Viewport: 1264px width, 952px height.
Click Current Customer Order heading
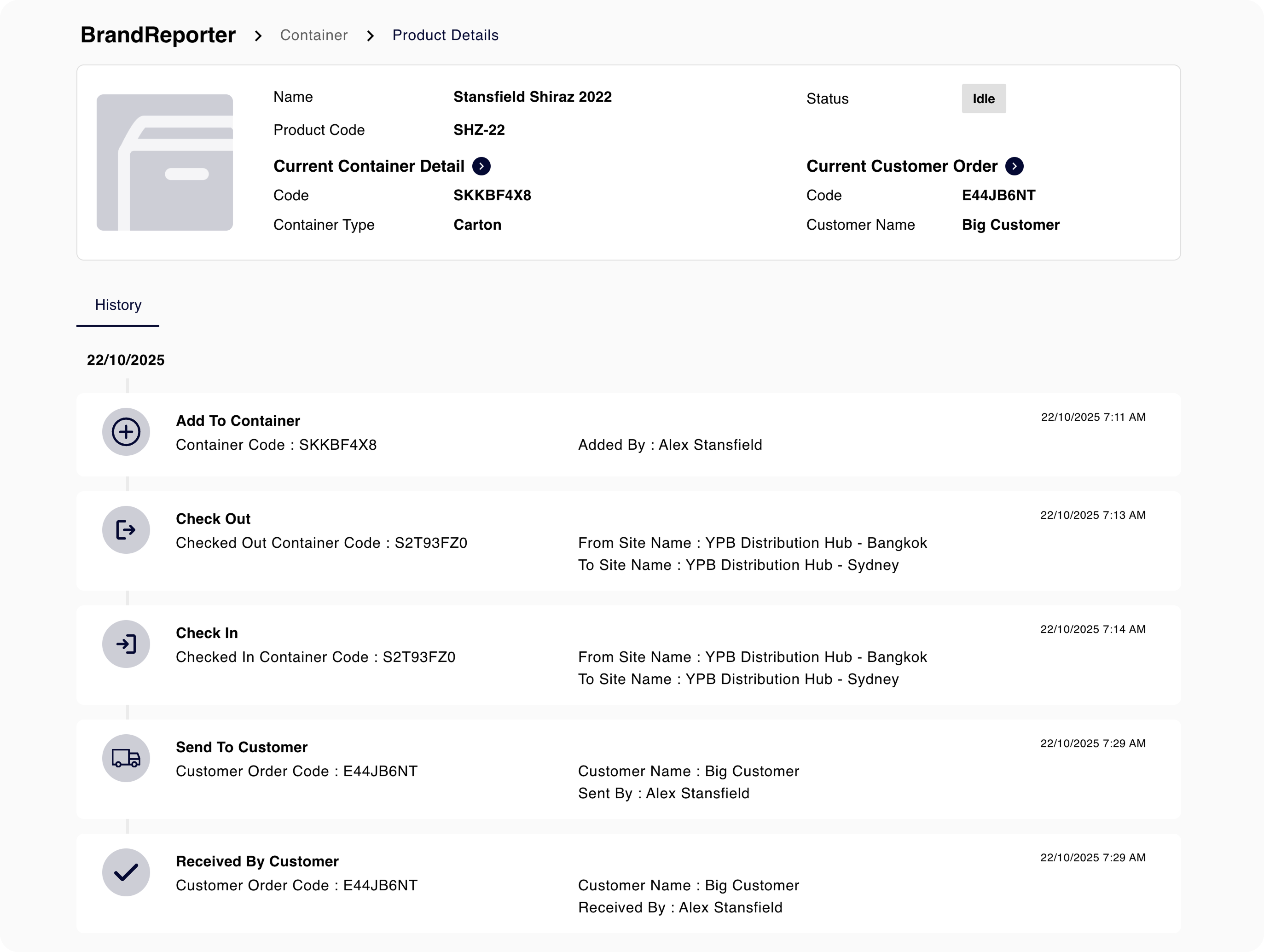click(902, 166)
